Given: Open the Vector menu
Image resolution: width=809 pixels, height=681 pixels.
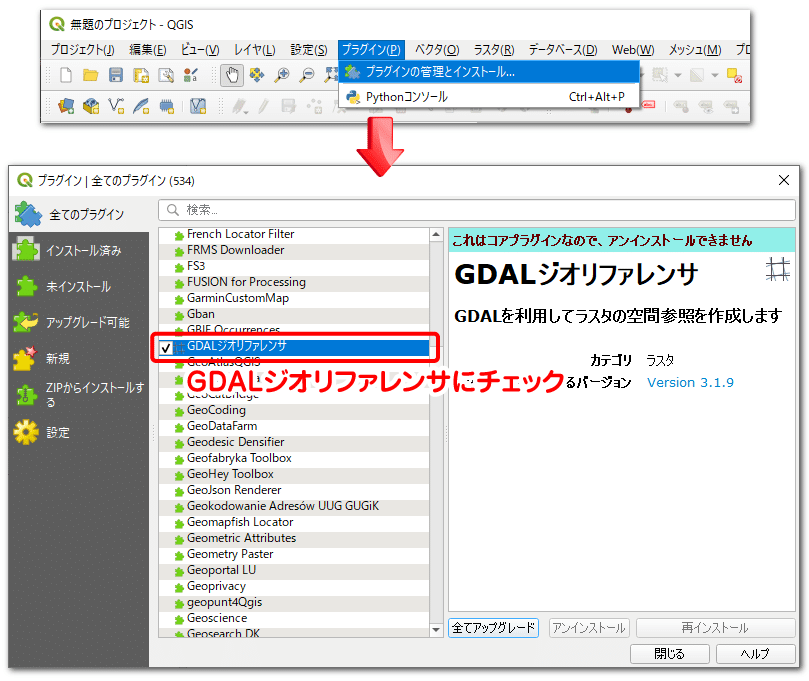Looking at the screenshot, I should pos(437,50).
